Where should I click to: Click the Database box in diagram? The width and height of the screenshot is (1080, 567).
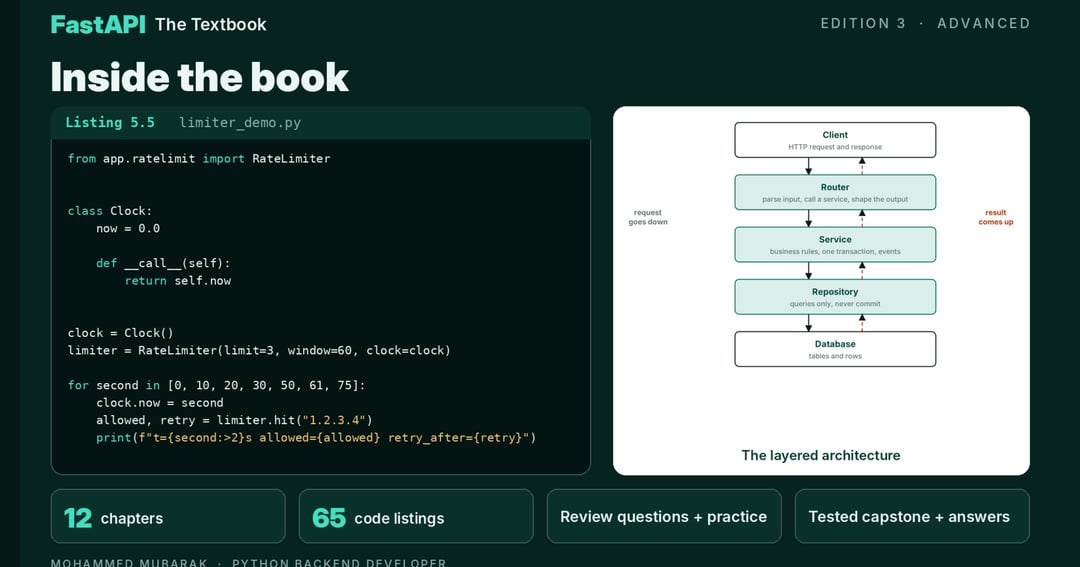tap(835, 349)
